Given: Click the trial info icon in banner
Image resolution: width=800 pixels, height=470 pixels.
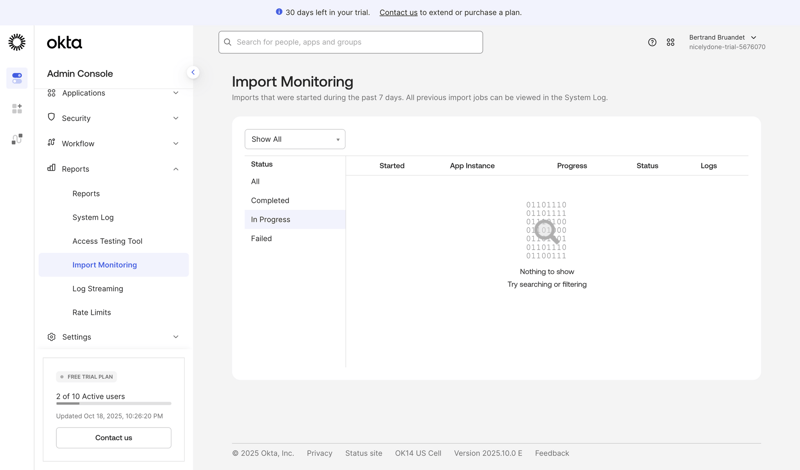Looking at the screenshot, I should pyautogui.click(x=279, y=12).
